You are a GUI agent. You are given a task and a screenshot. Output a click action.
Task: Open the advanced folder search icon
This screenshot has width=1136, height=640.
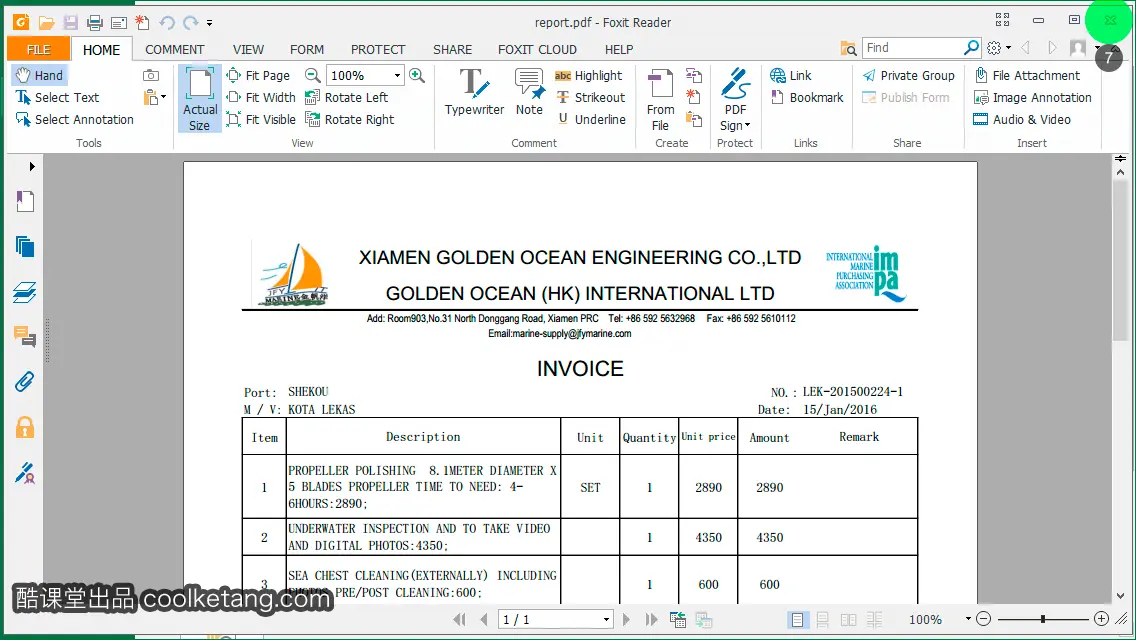click(x=848, y=48)
